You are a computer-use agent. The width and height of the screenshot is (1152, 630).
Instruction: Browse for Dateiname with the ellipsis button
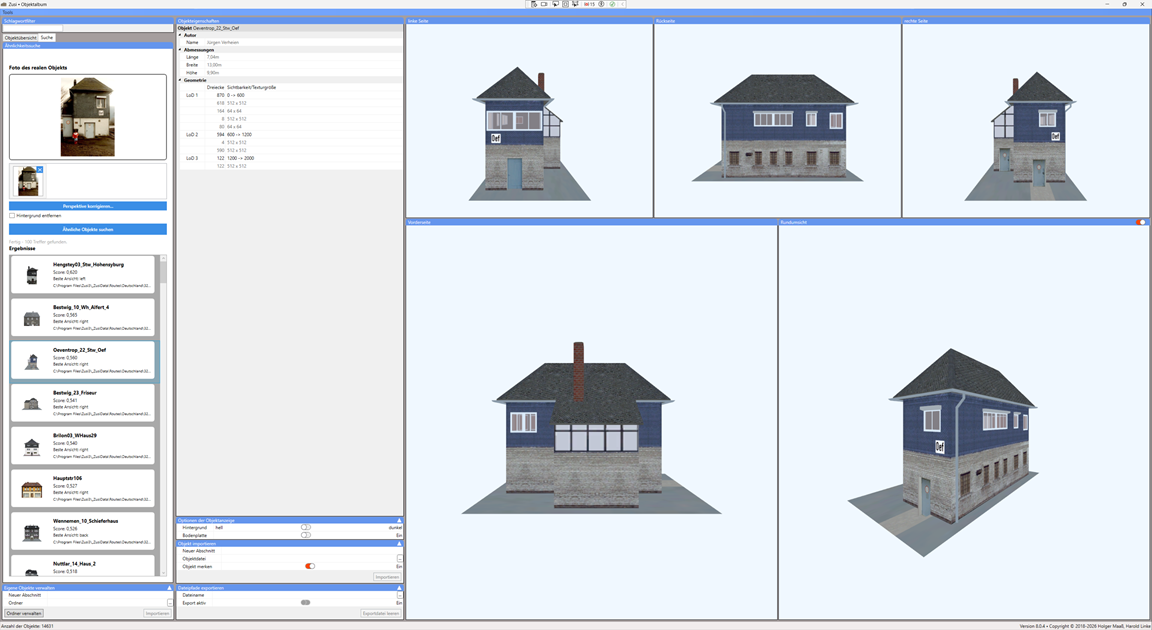click(x=400, y=595)
